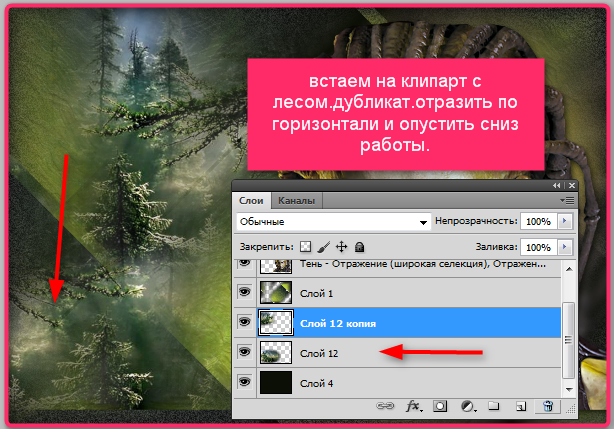The image size is (614, 429).
Task: Lock transparent pixels checkerboard icon
Action: click(305, 247)
